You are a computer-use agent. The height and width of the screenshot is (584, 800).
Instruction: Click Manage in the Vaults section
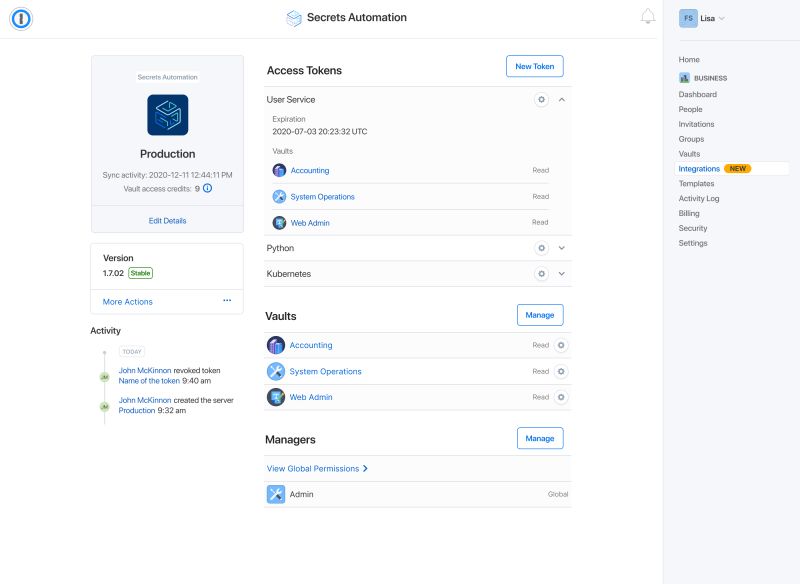540,315
